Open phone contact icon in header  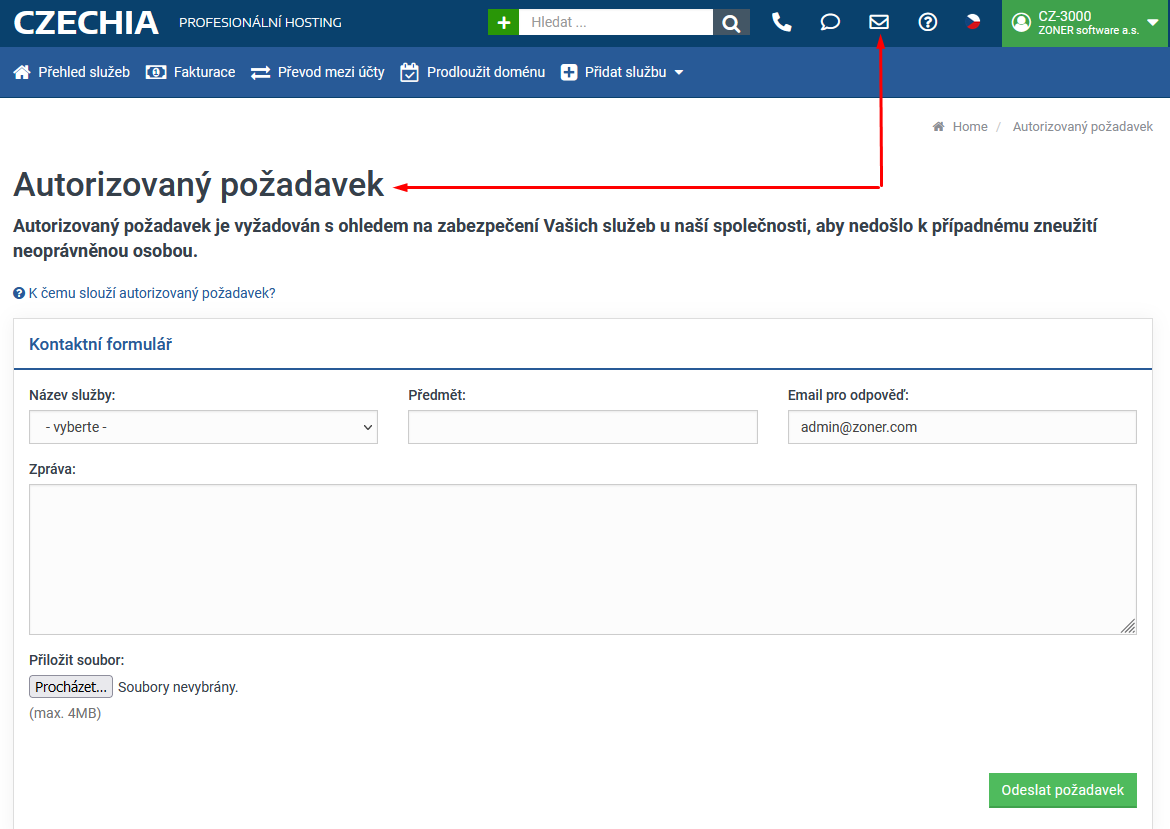point(781,22)
